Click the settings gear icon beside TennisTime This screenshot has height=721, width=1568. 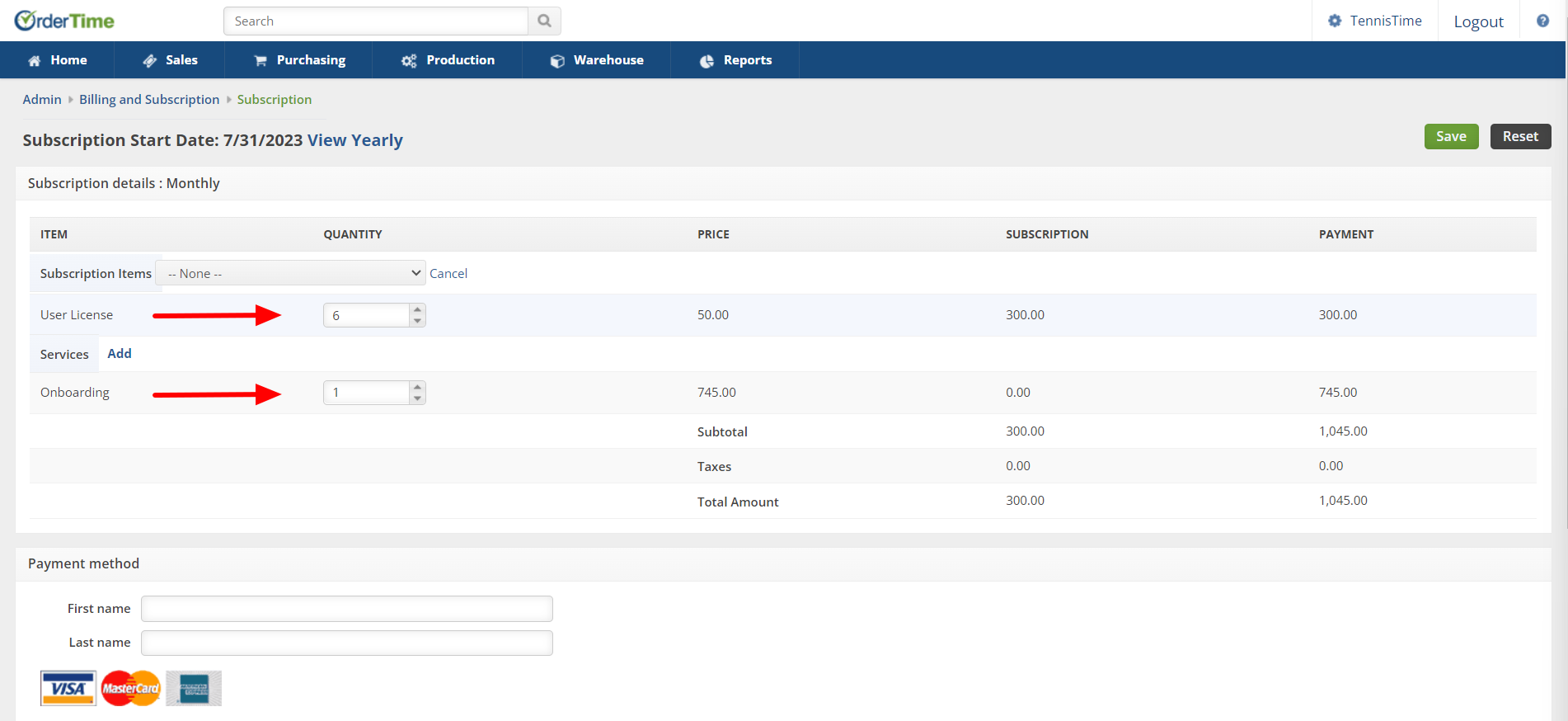[1335, 21]
